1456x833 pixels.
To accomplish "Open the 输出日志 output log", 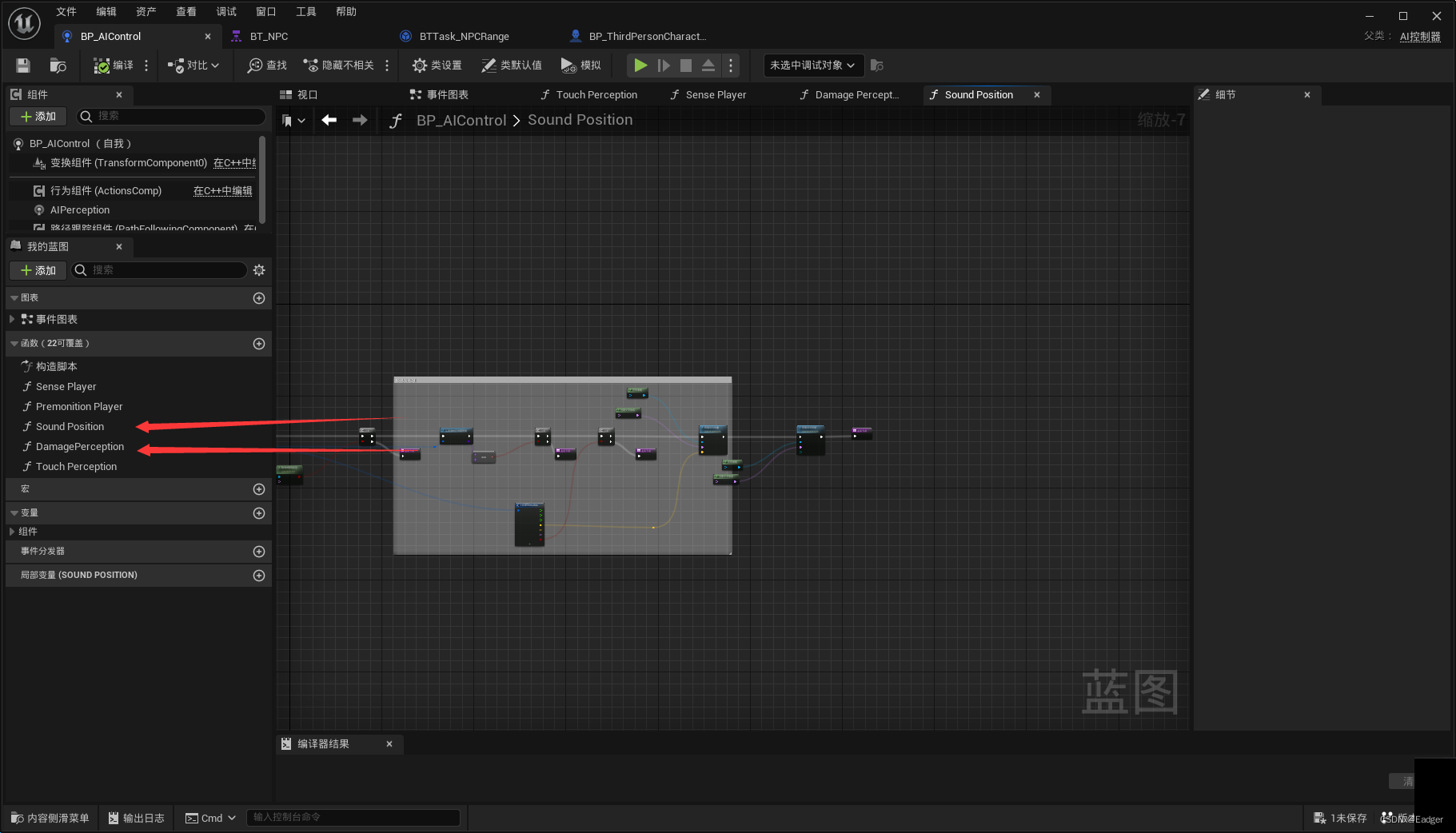I will point(135,817).
